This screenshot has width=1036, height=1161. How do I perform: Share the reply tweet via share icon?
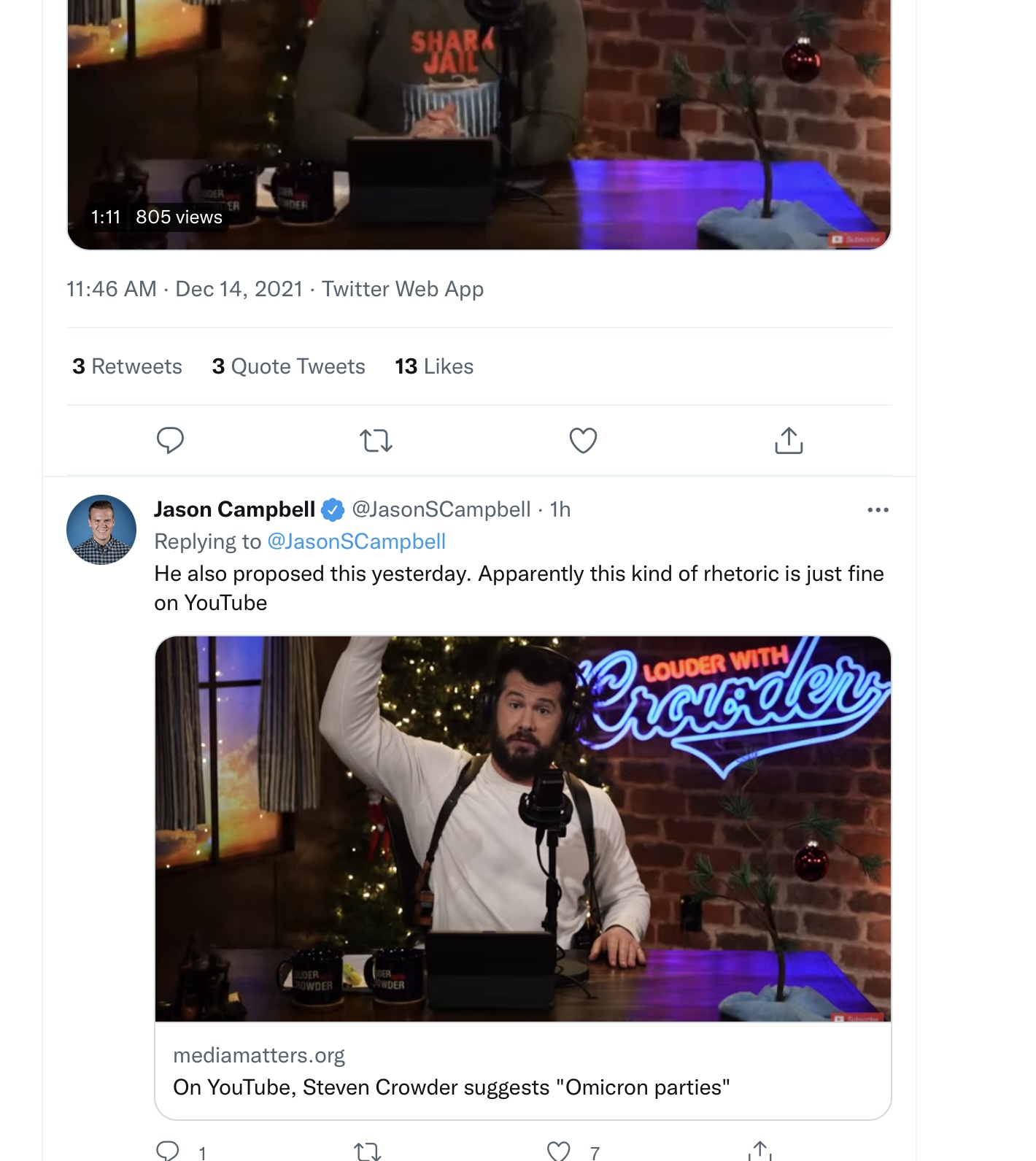pyautogui.click(x=760, y=1151)
